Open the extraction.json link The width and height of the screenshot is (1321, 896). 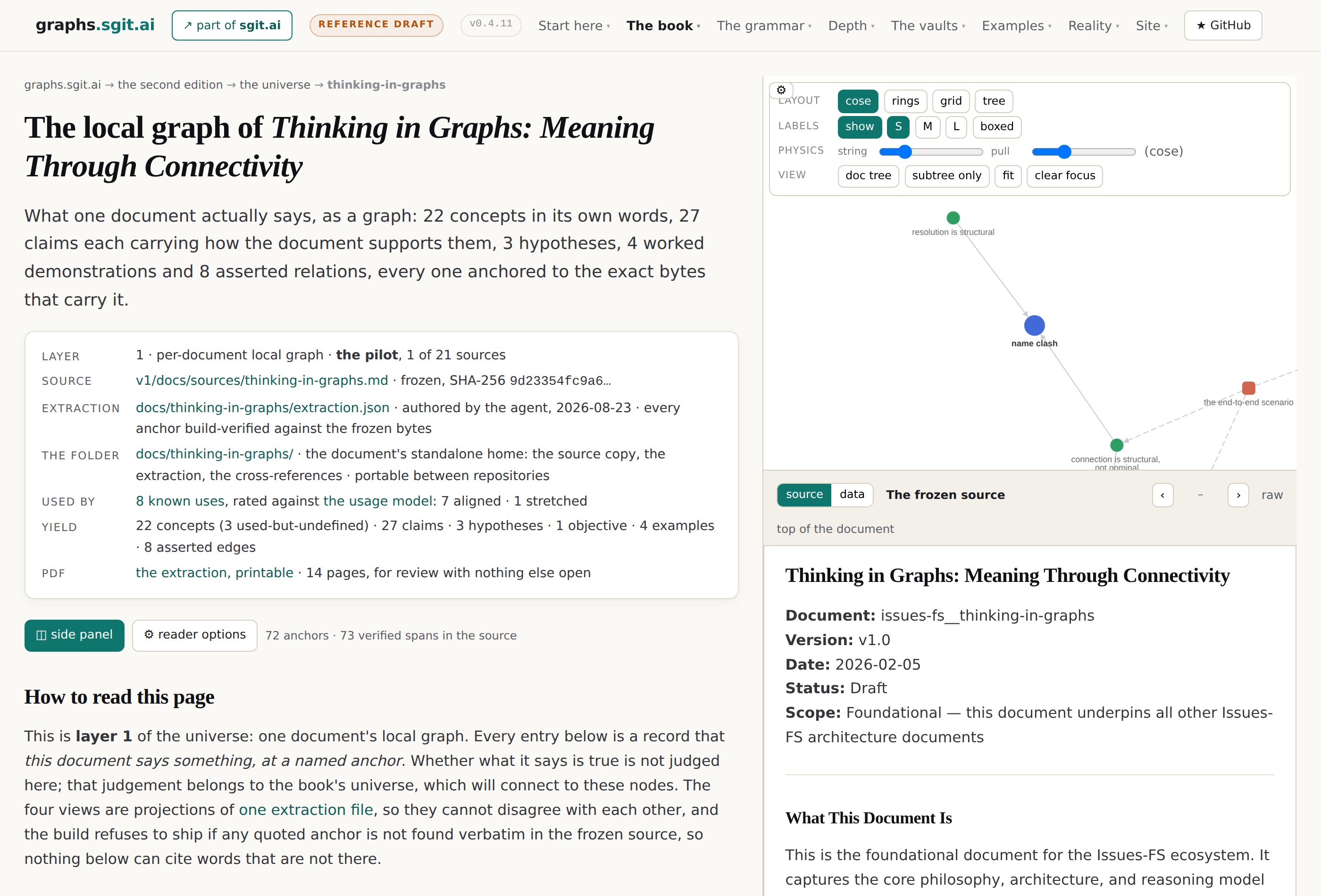click(263, 408)
